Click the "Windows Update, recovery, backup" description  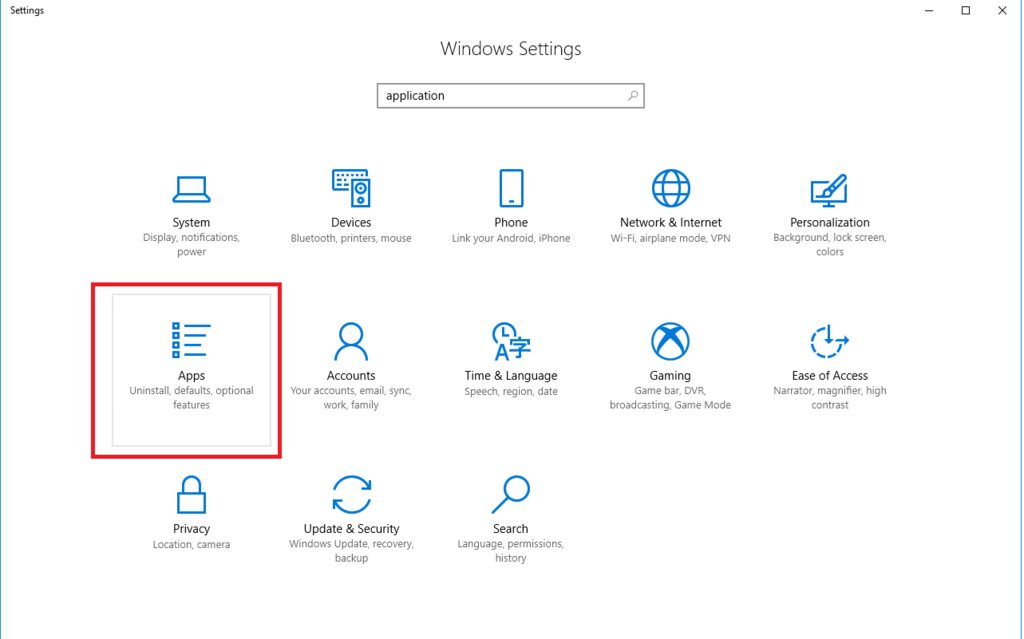351,551
